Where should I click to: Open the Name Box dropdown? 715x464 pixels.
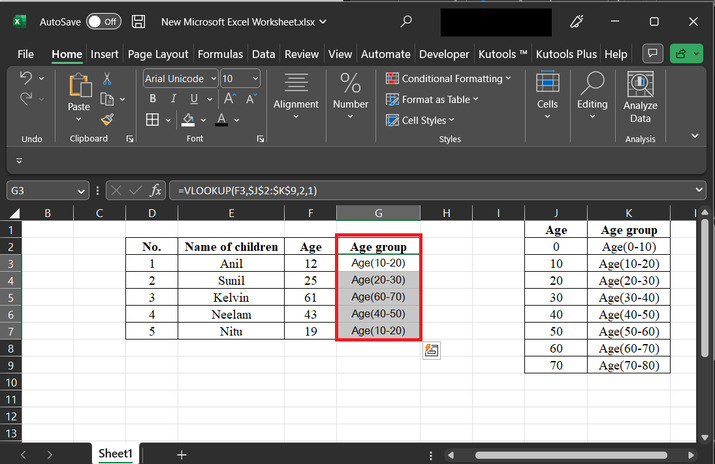(x=81, y=191)
